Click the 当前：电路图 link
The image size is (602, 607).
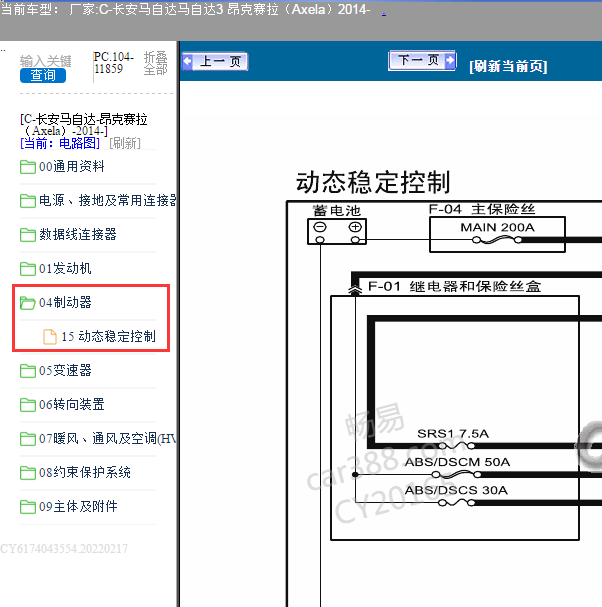tap(60, 143)
